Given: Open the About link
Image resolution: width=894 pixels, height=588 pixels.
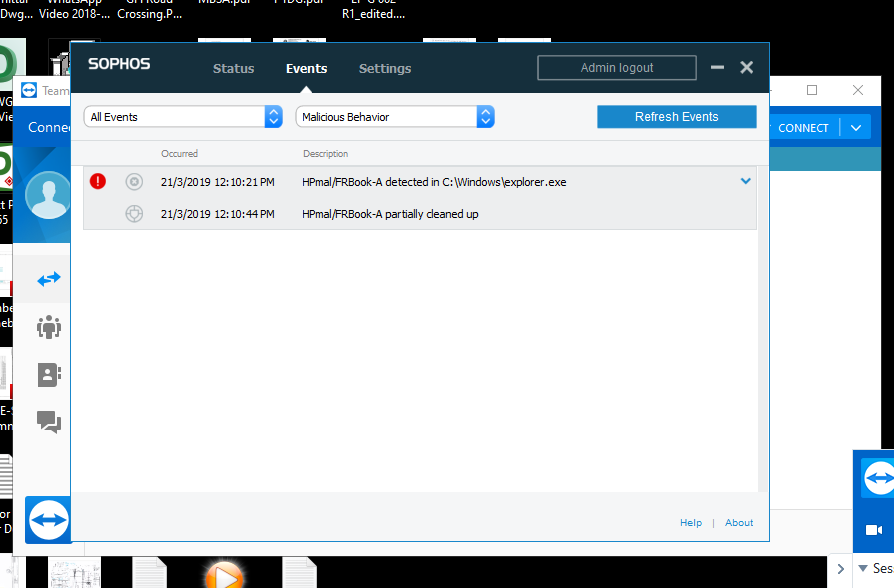Looking at the screenshot, I should tap(739, 523).
